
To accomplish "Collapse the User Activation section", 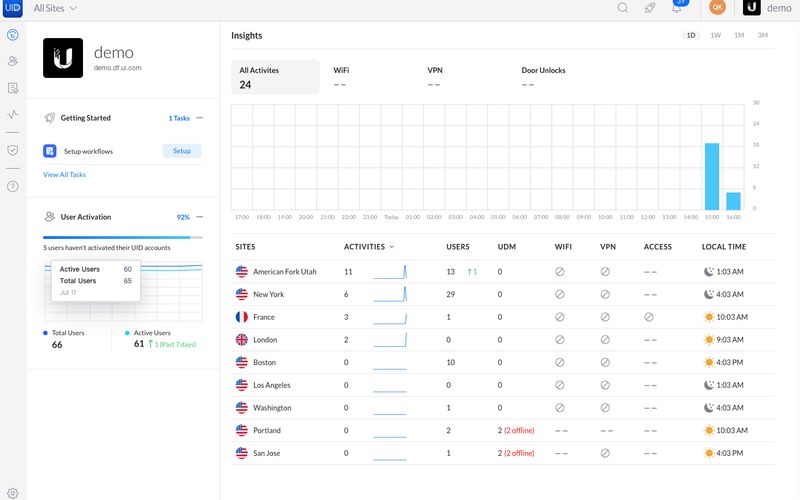I will tap(199, 217).
